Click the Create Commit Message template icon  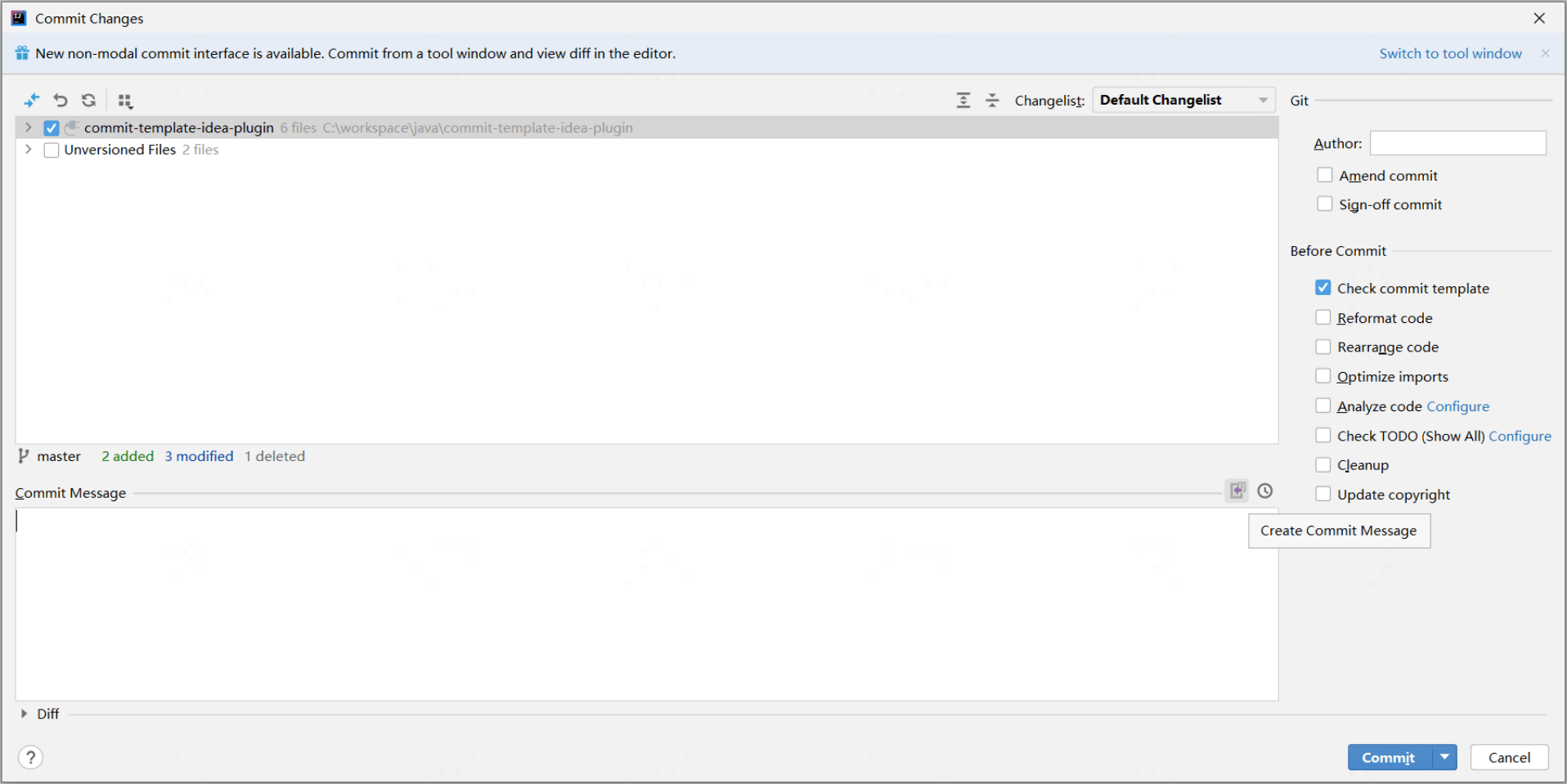[1237, 491]
